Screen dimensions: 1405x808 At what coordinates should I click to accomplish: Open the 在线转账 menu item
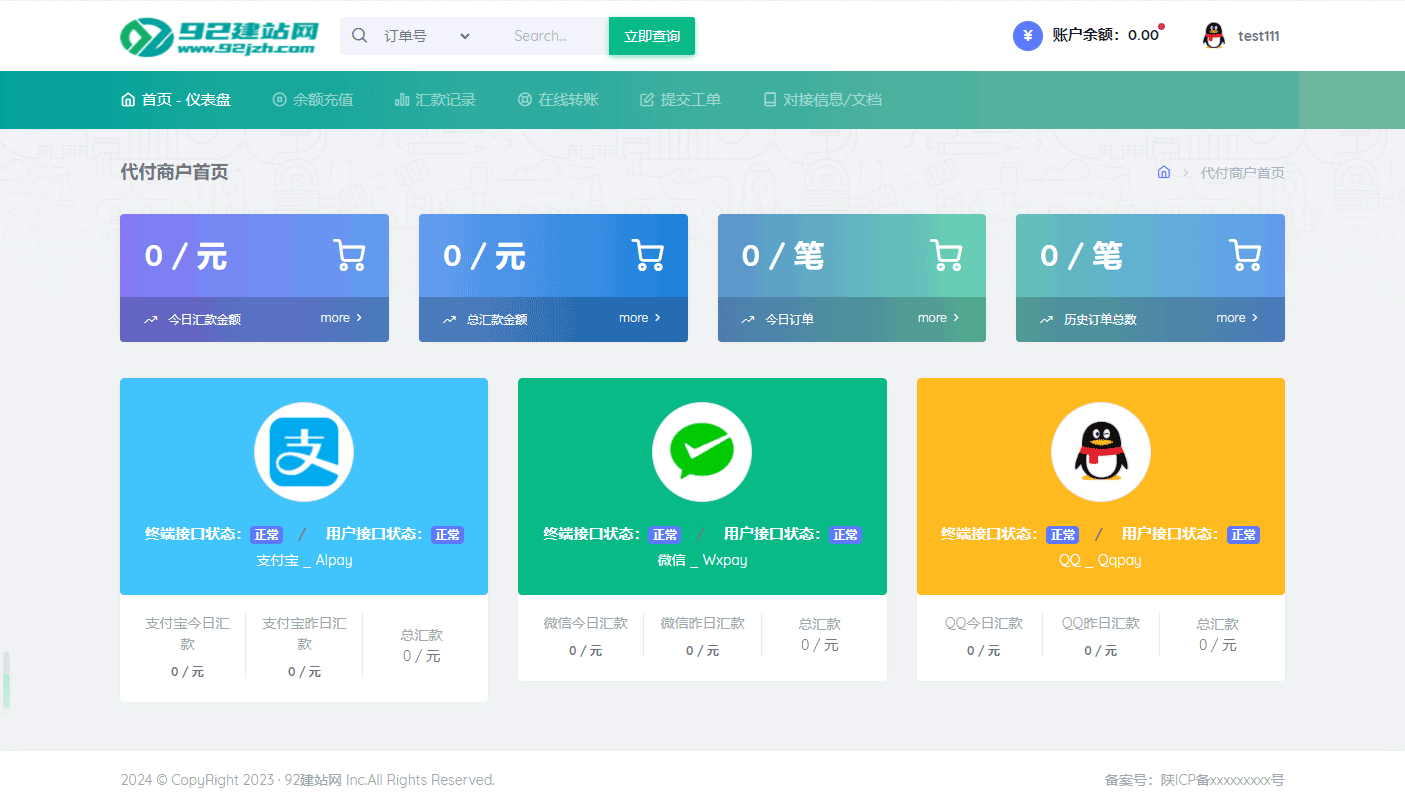tap(558, 100)
